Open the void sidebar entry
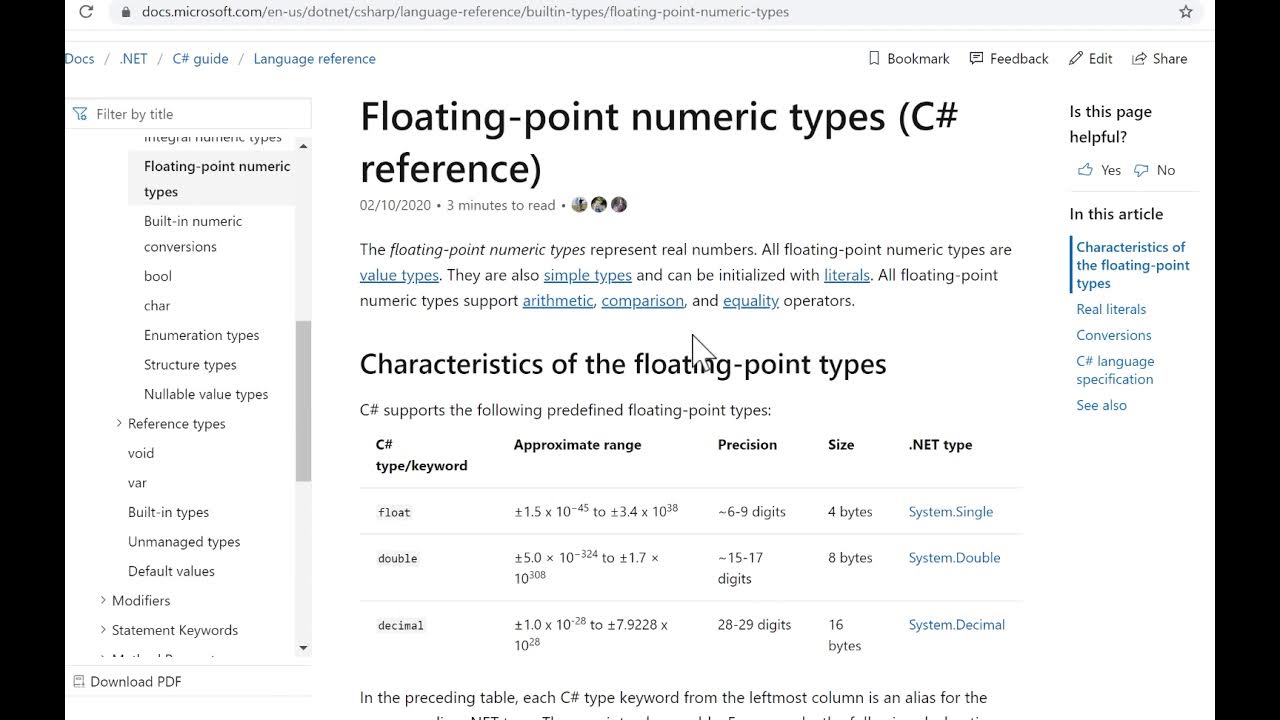1280x720 pixels. click(x=141, y=453)
